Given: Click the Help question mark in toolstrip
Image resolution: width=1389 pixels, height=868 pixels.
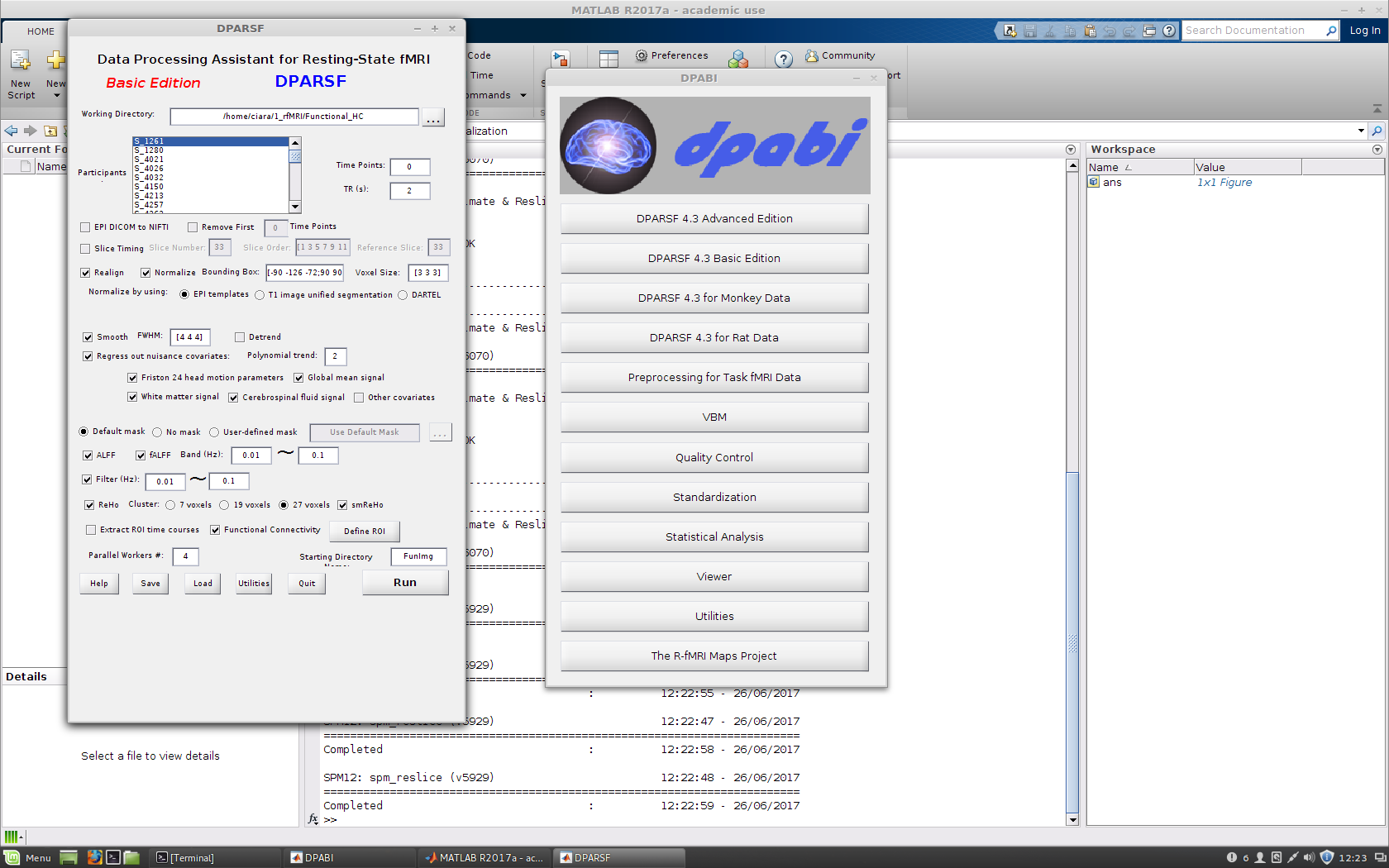Looking at the screenshot, I should point(784,59).
